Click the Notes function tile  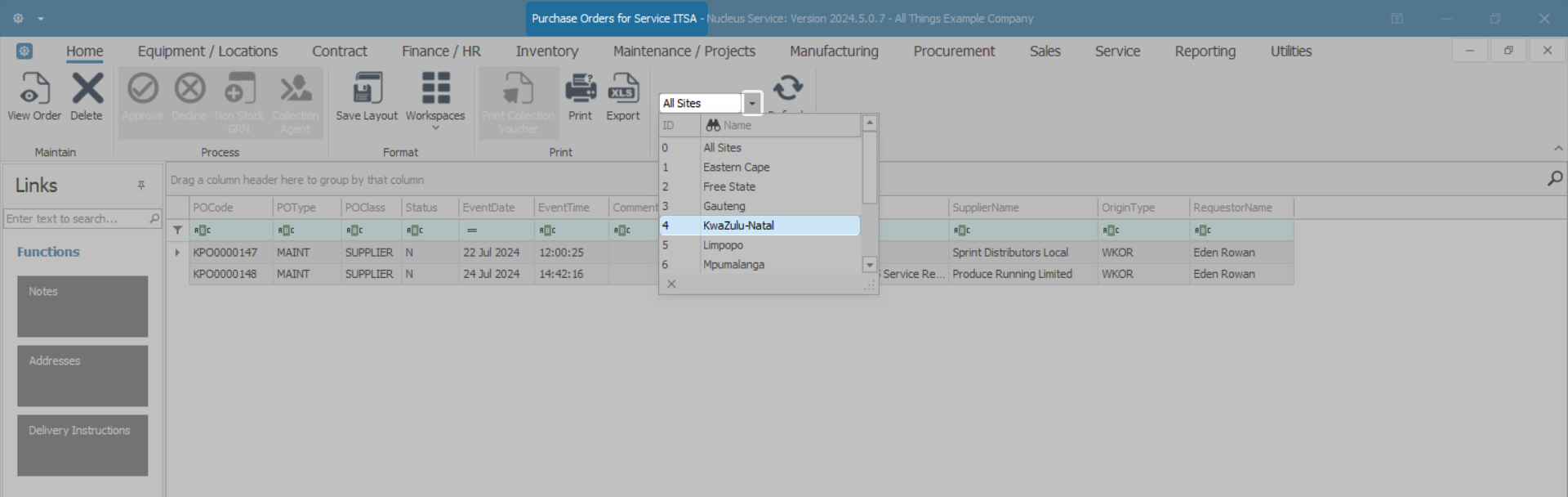click(x=82, y=306)
